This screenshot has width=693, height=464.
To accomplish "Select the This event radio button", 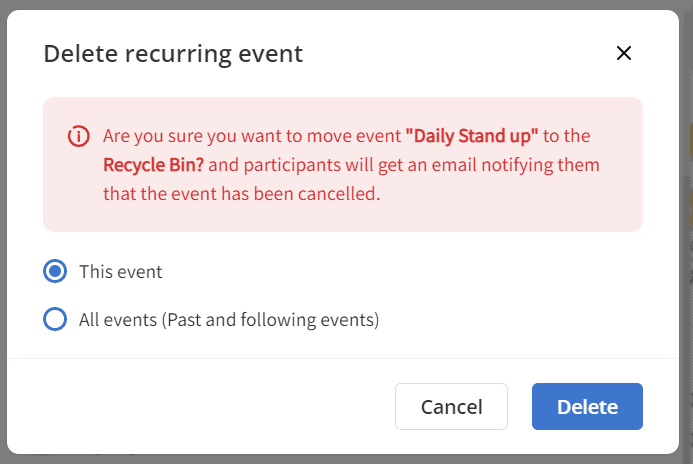I will click(x=55, y=271).
